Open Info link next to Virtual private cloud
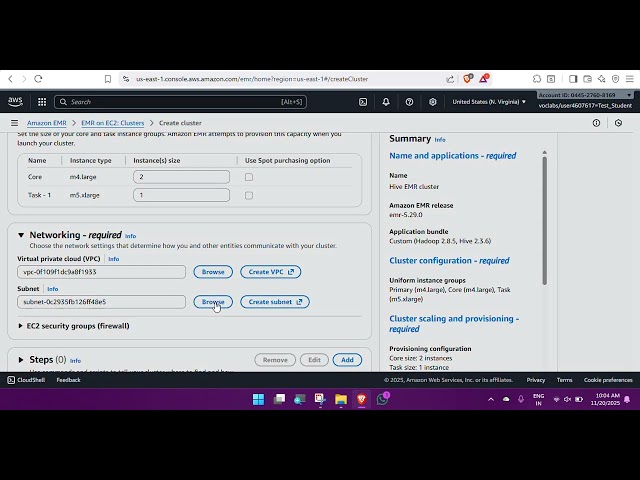The width and height of the screenshot is (640, 480). tap(113, 259)
